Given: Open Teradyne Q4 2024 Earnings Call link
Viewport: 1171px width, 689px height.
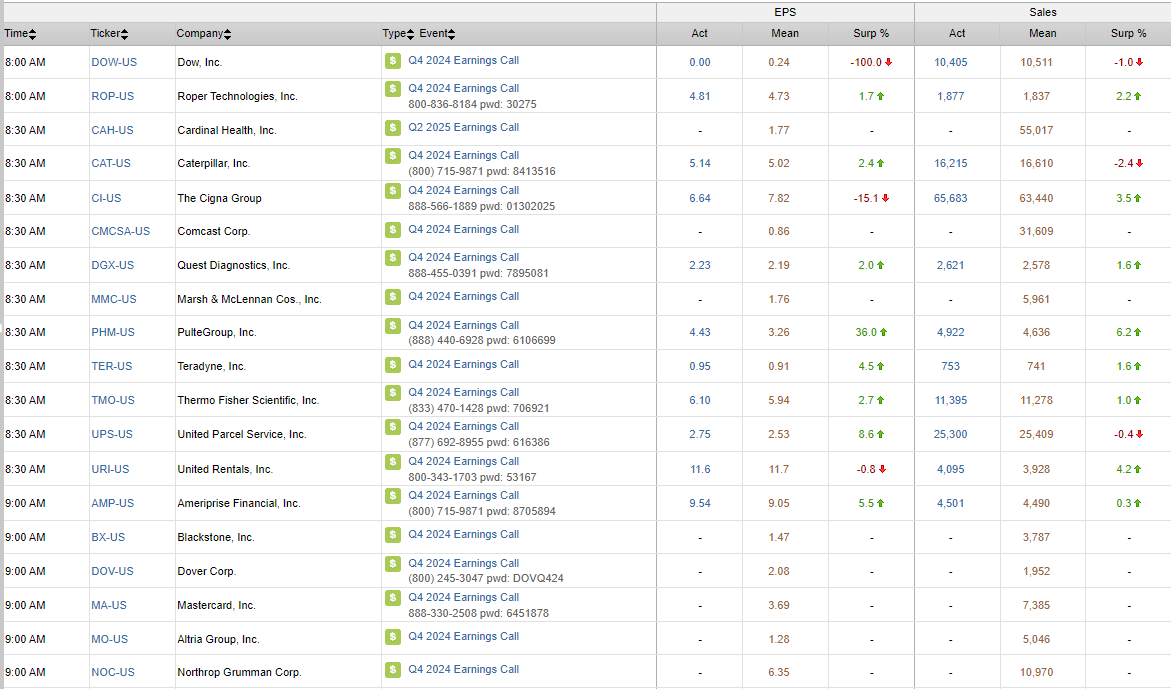Looking at the screenshot, I should (464, 364).
